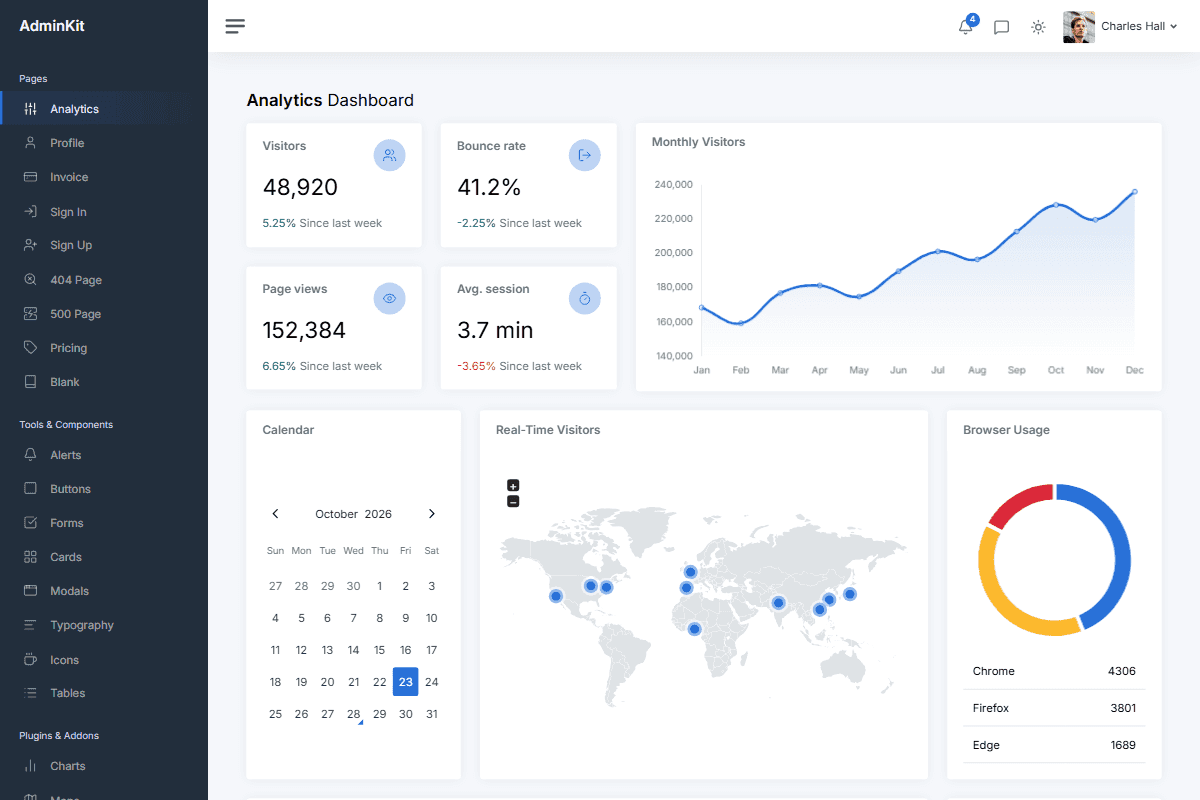The width and height of the screenshot is (1200, 800).
Task: Click the Alerts bell icon in sidebar
Action: pyautogui.click(x=30, y=455)
